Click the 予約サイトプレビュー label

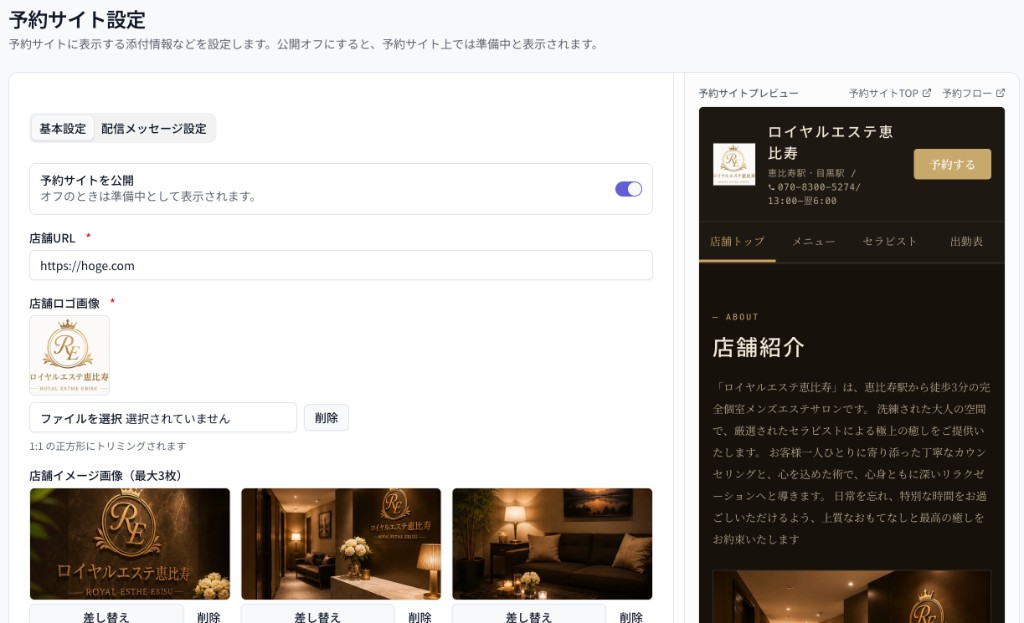click(x=748, y=93)
